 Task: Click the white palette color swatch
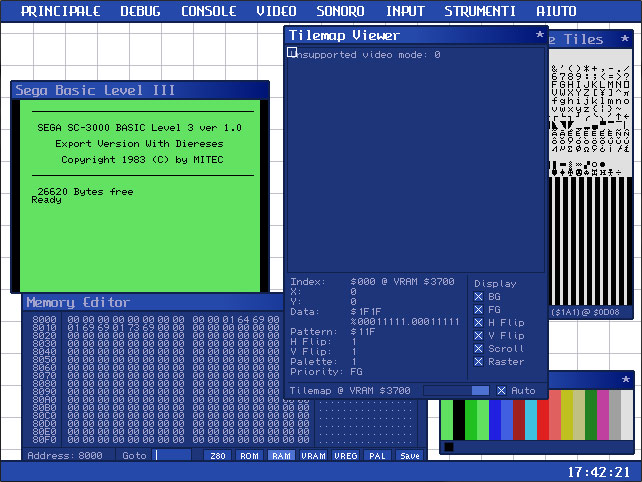(627, 415)
